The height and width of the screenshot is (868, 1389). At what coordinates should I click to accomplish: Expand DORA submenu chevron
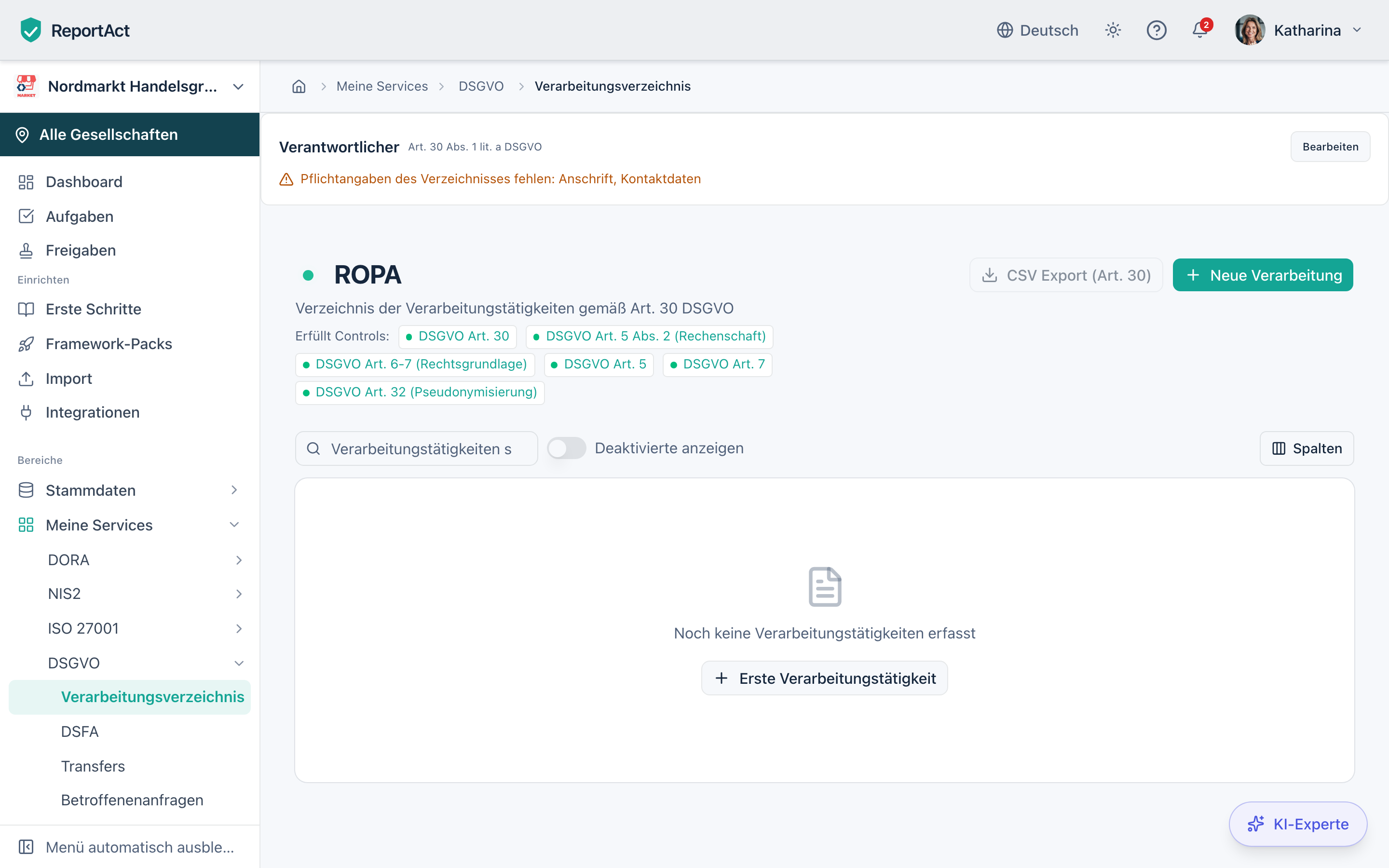239,560
